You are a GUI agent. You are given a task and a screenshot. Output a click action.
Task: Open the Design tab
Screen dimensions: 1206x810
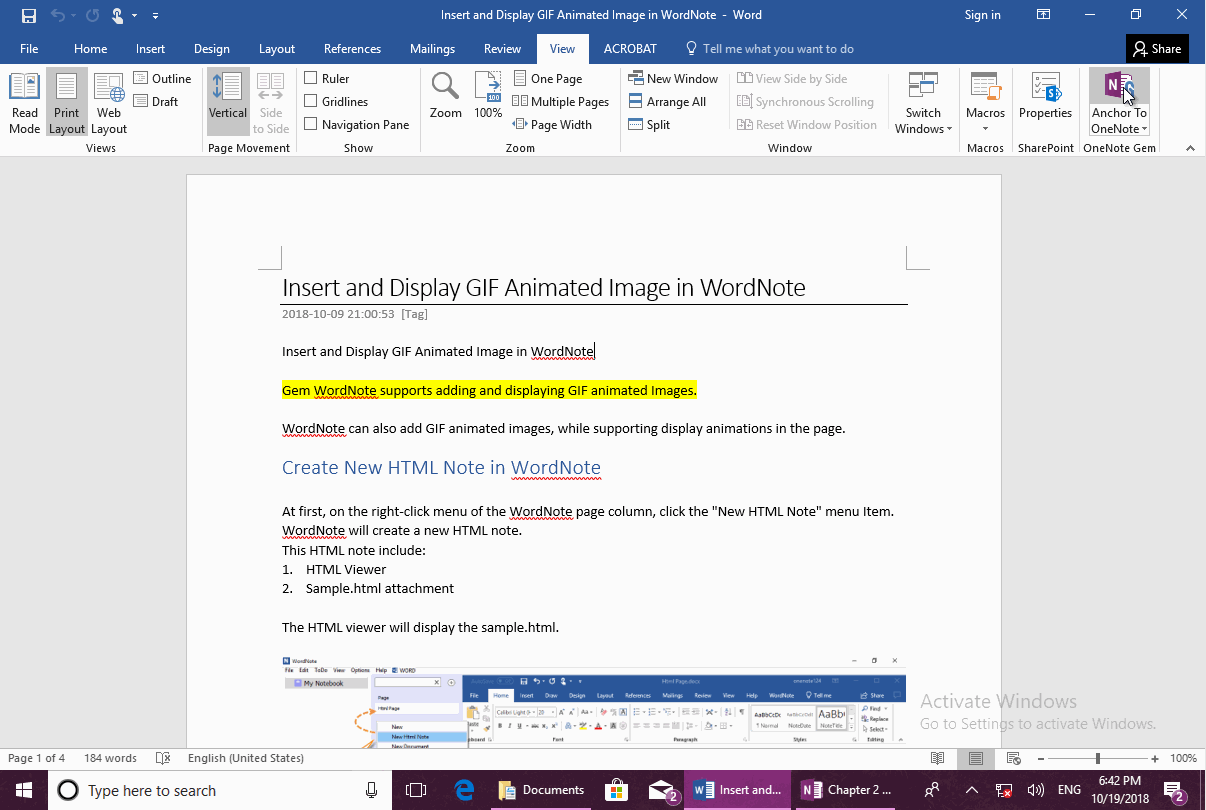tap(211, 49)
